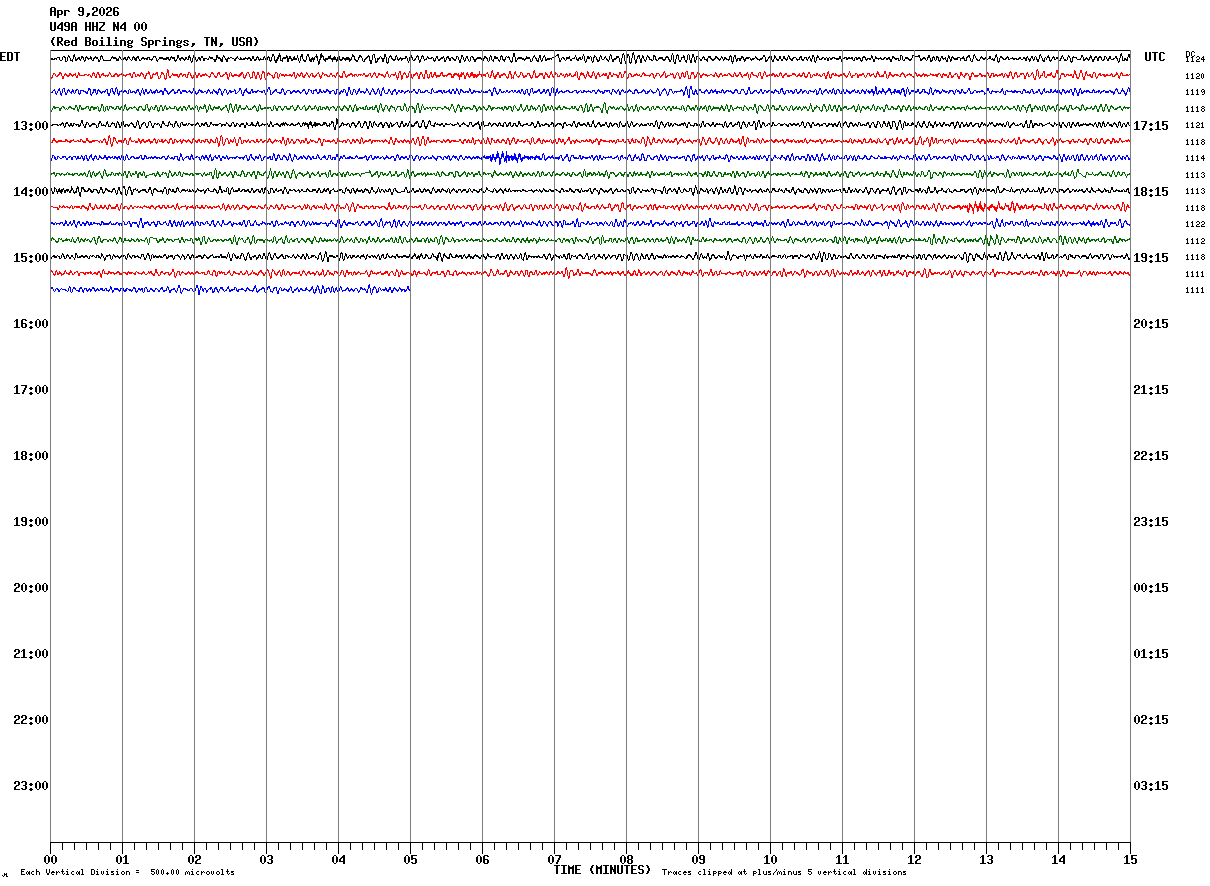Click the DC offset value '1119'

[1195, 92]
